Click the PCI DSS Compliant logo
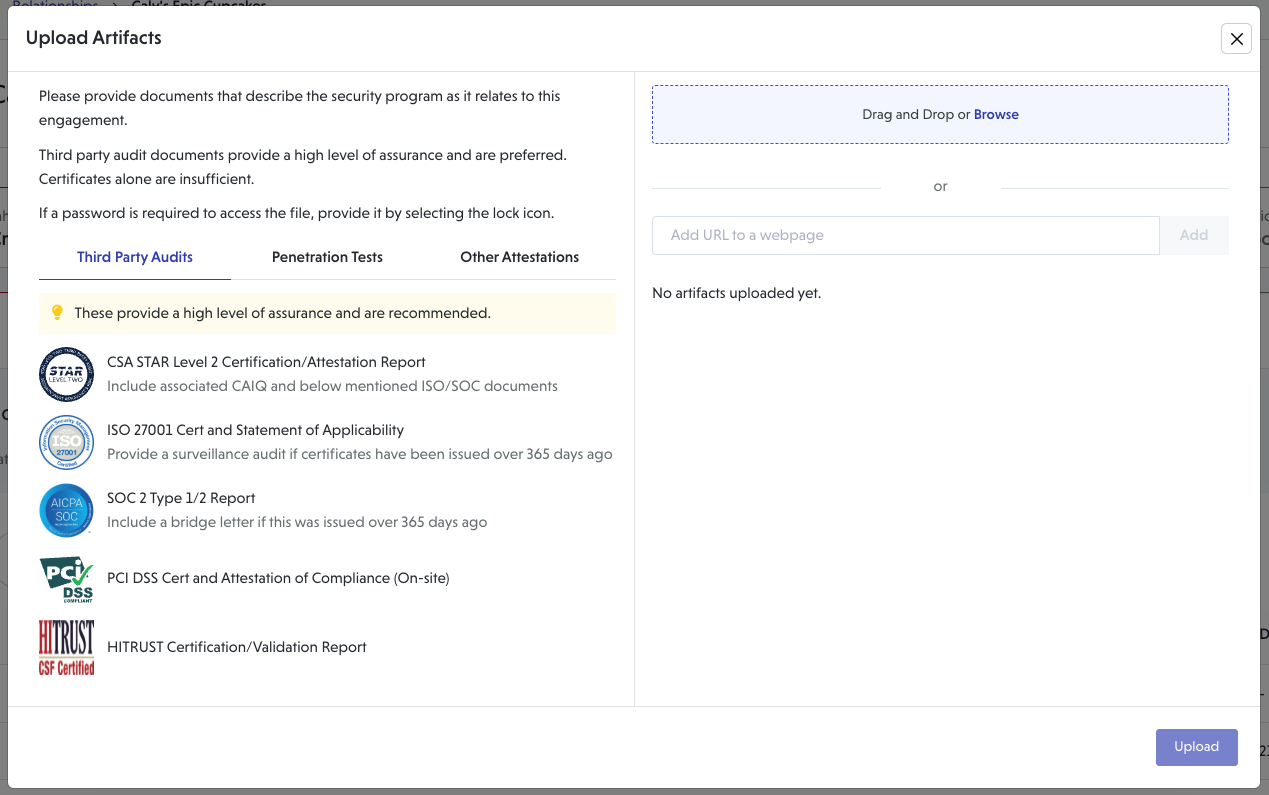Screen dimensions: 1269x795 pyautogui.click(x=66, y=579)
